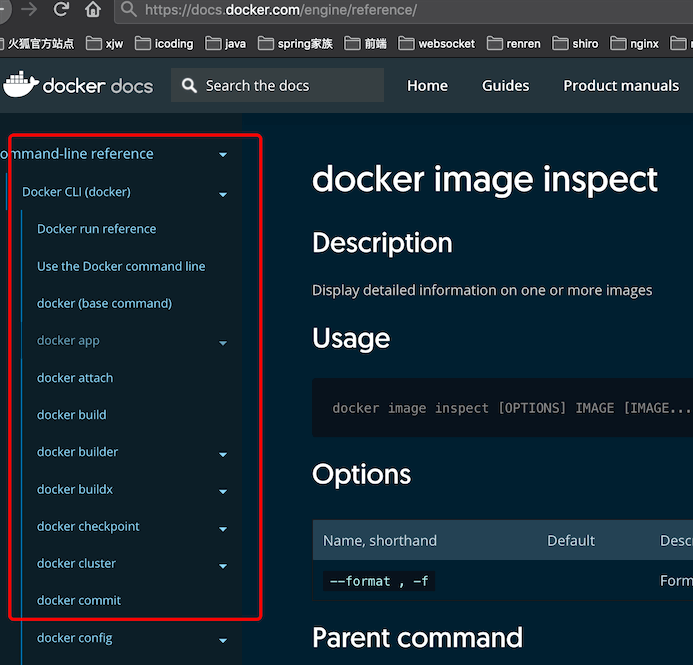
Task: Select docker builder sidebar entry
Action: pos(77,452)
